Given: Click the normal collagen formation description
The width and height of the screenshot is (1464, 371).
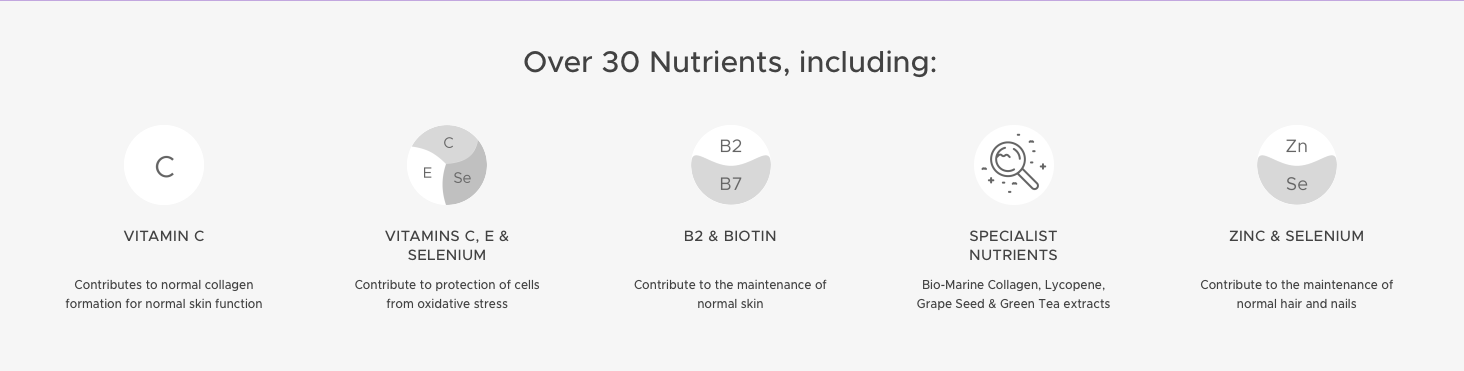Looking at the screenshot, I should [164, 294].
